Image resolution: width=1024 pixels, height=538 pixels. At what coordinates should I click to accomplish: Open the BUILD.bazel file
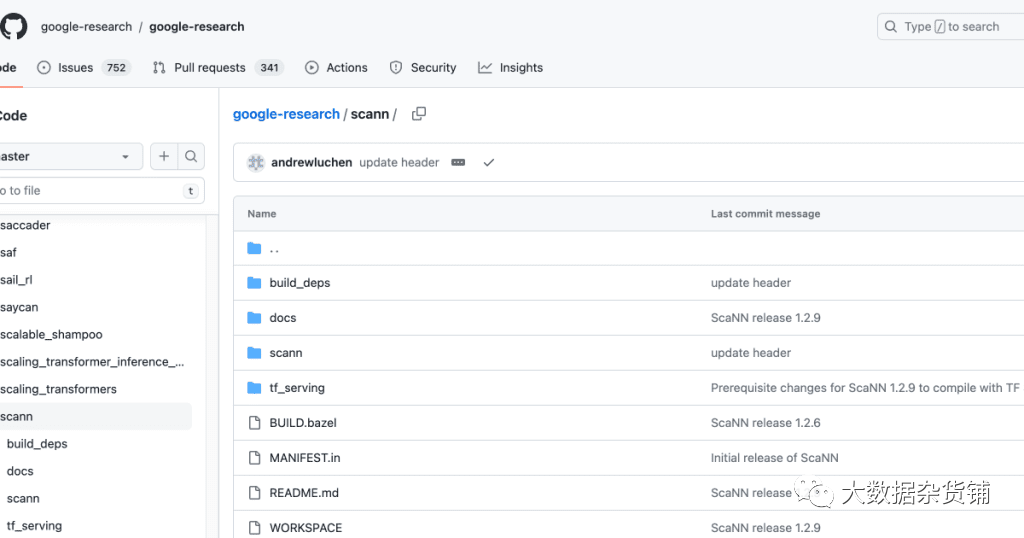pyautogui.click(x=303, y=423)
